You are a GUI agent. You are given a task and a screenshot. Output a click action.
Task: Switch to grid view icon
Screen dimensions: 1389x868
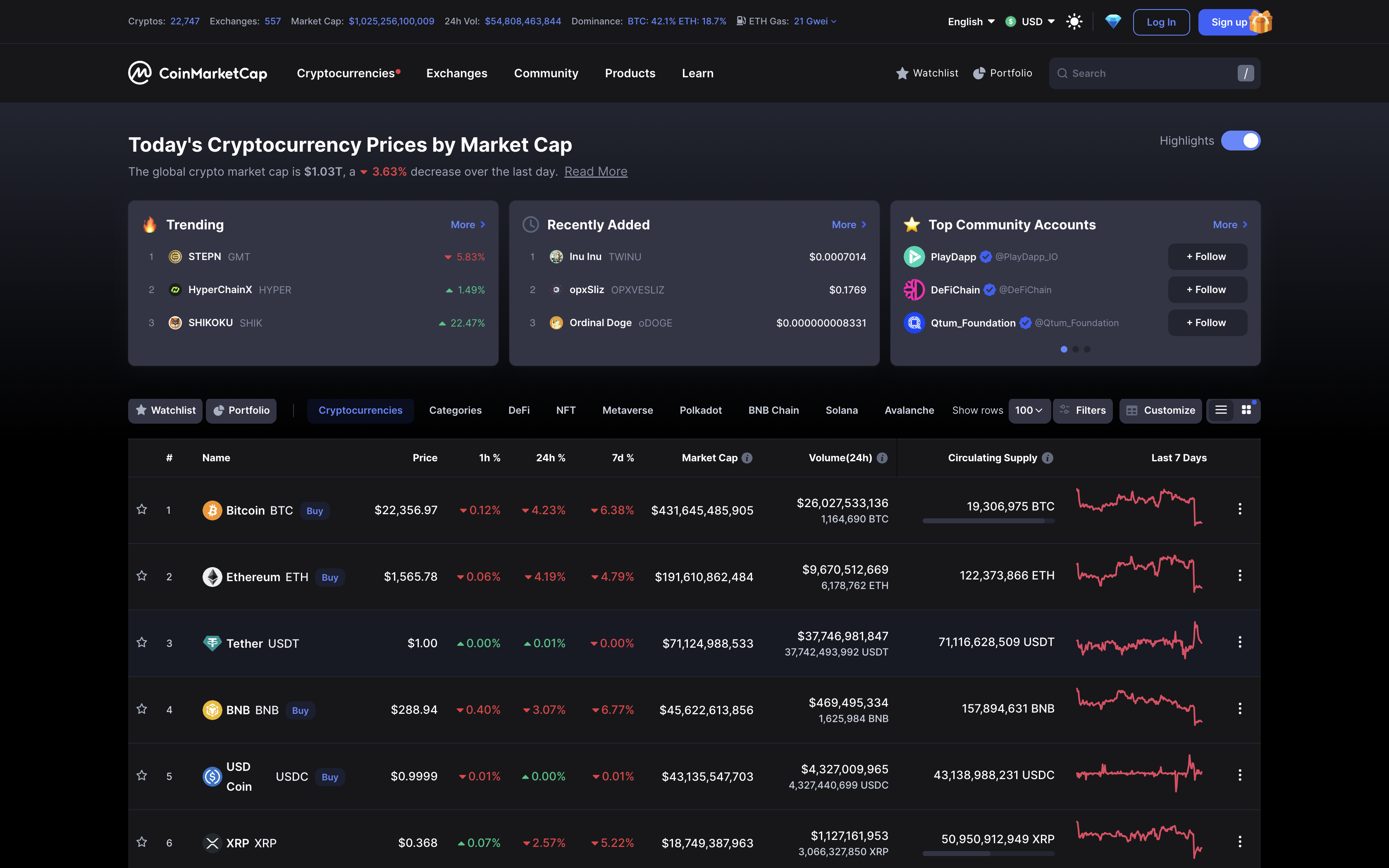point(1246,410)
